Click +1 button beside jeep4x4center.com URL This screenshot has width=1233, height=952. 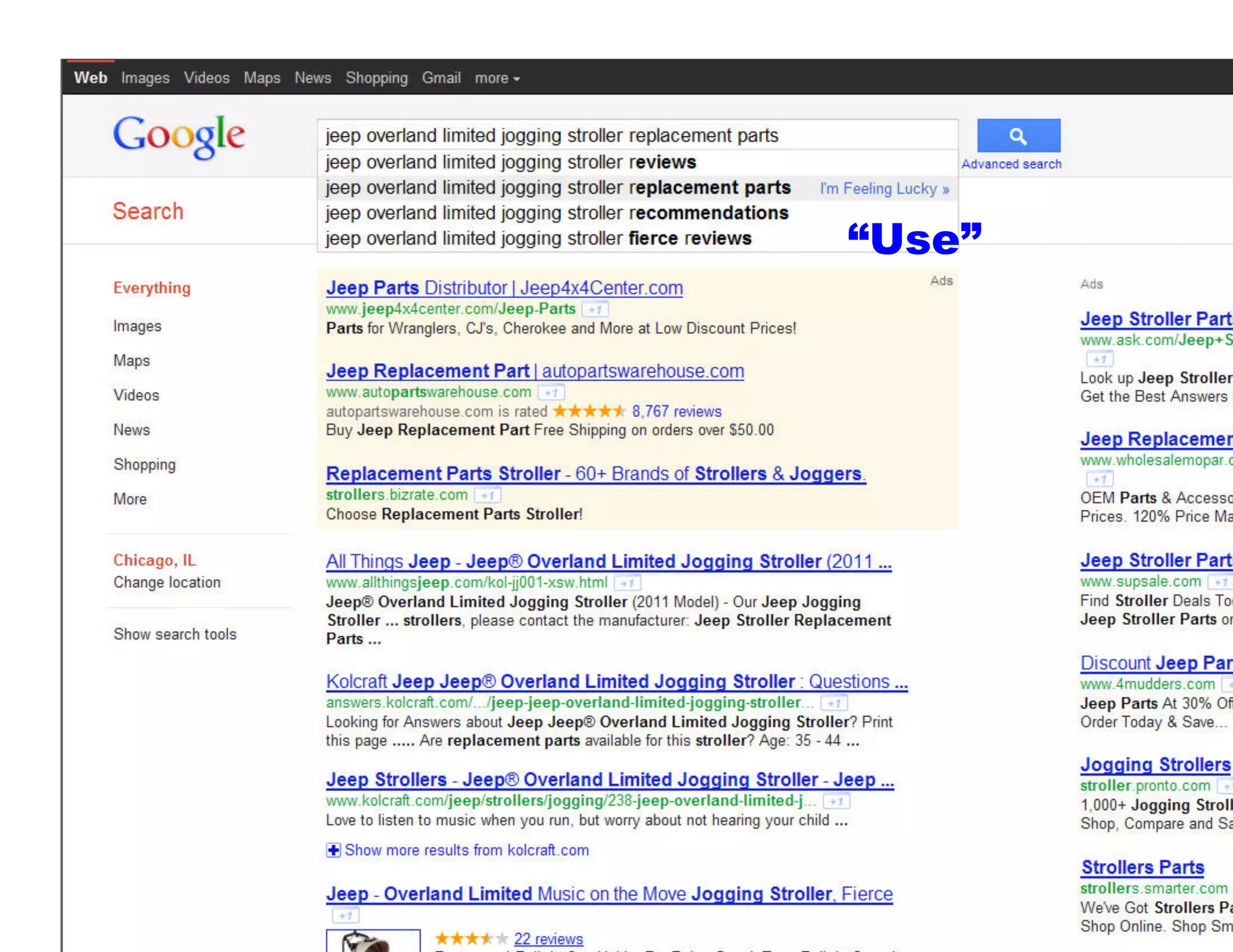click(x=595, y=309)
